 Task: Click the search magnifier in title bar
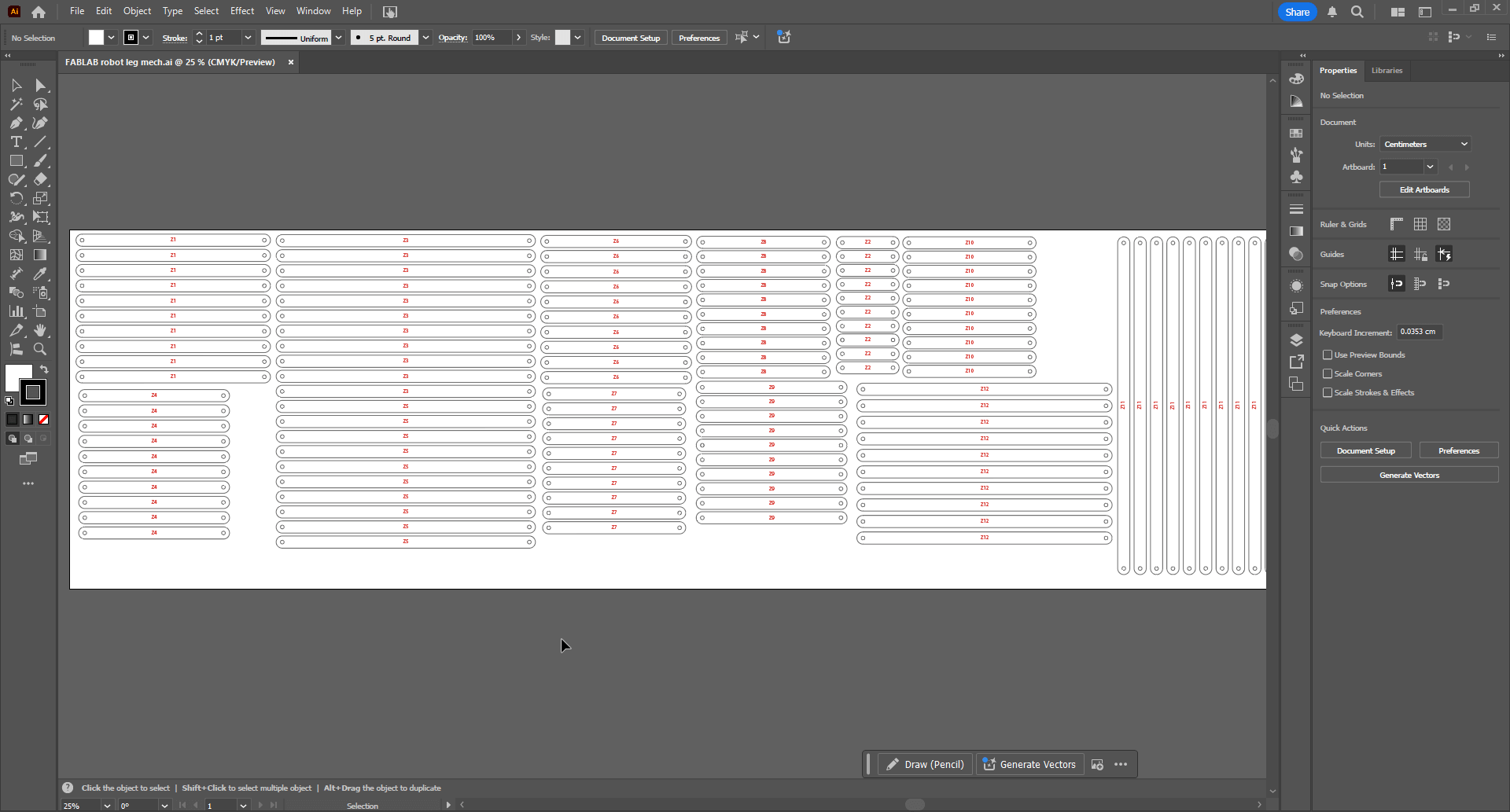point(1357,12)
